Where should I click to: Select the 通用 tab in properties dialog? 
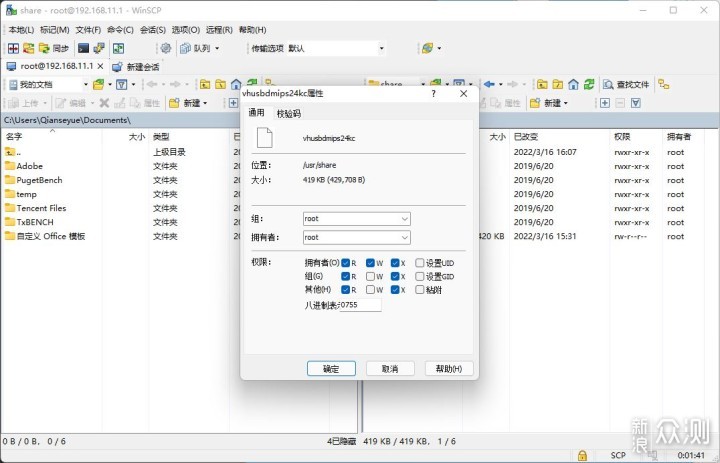pyautogui.click(x=256, y=113)
